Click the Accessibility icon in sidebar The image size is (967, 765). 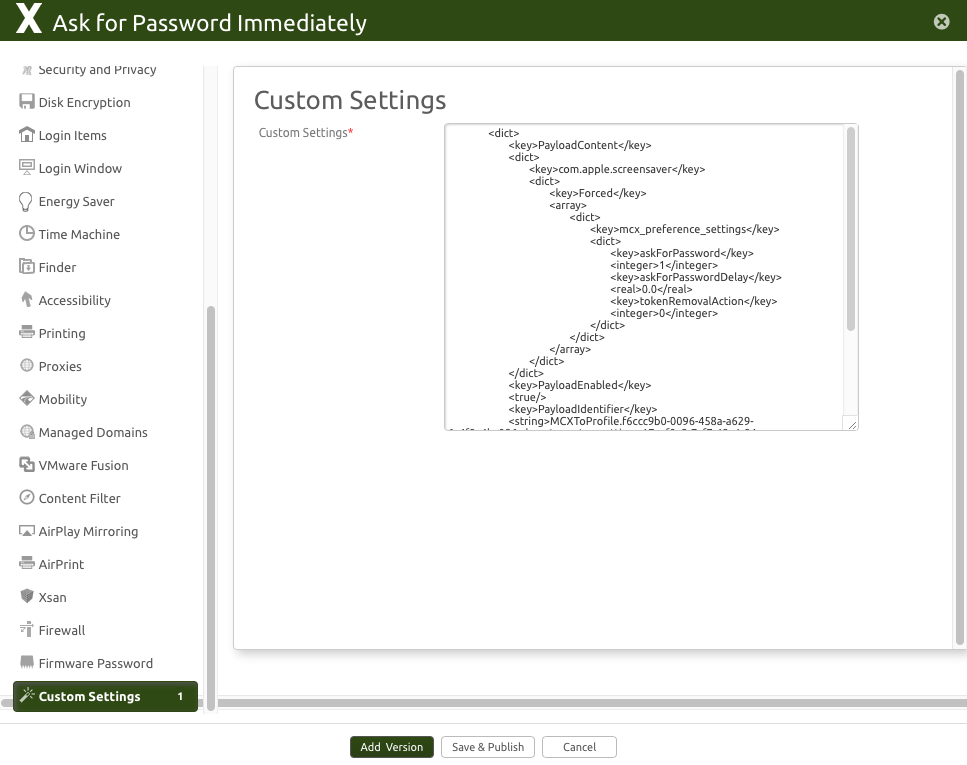[x=27, y=300]
